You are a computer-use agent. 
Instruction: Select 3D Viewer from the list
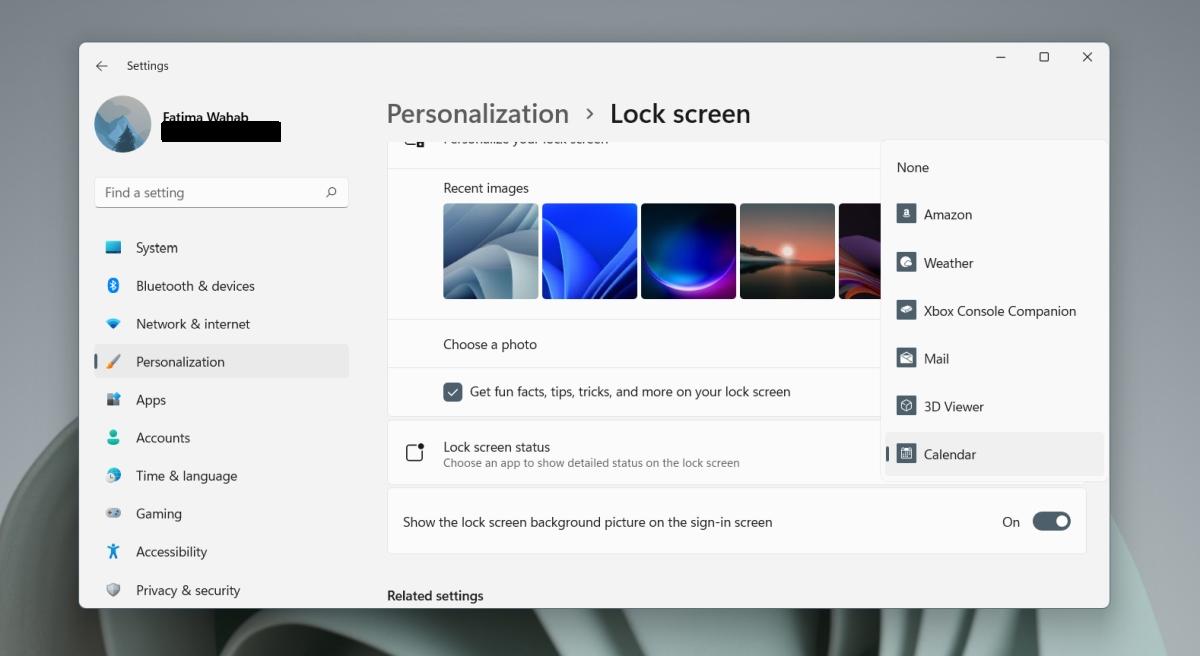(994, 406)
